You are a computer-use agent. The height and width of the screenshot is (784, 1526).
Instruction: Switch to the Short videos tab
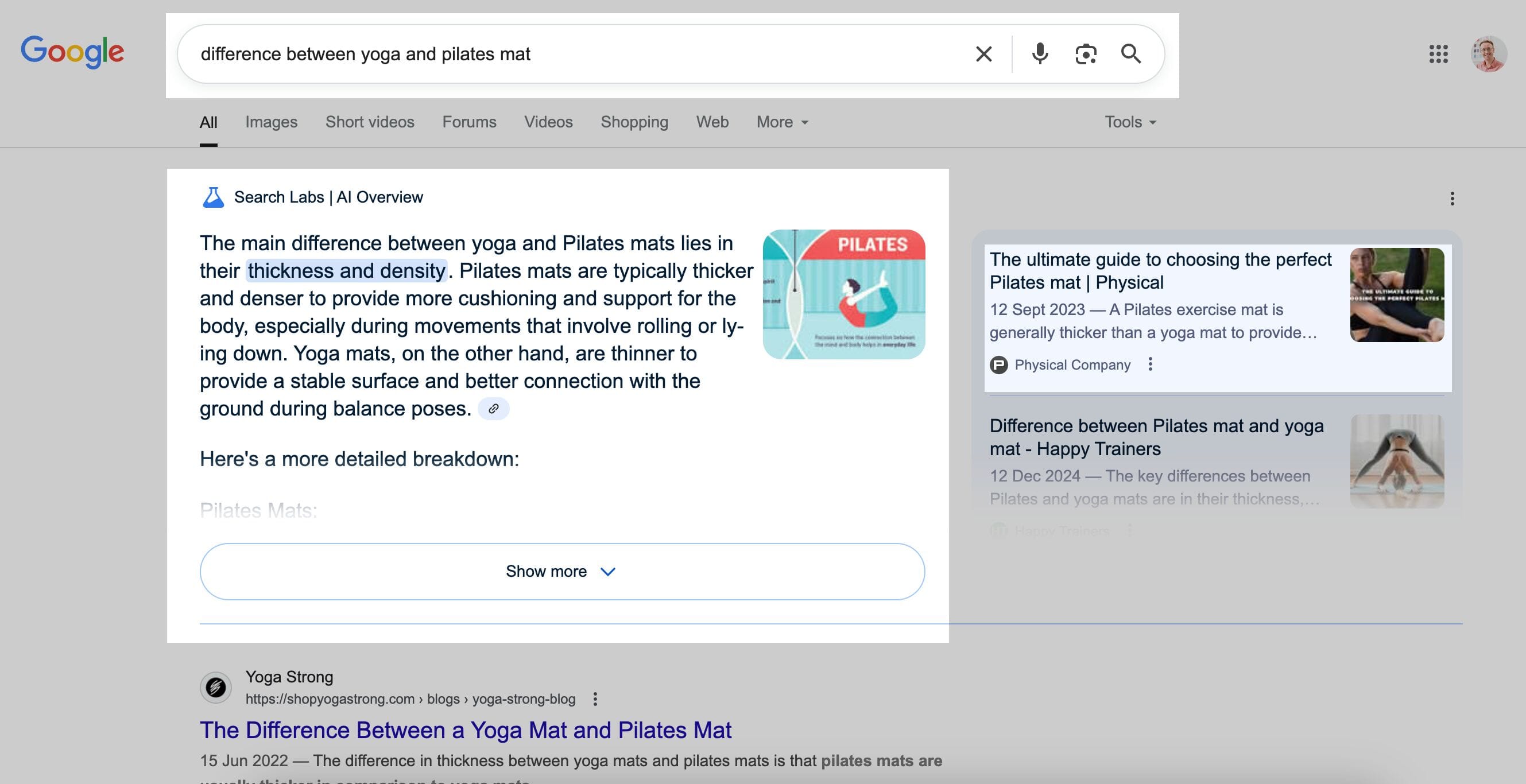[370, 122]
